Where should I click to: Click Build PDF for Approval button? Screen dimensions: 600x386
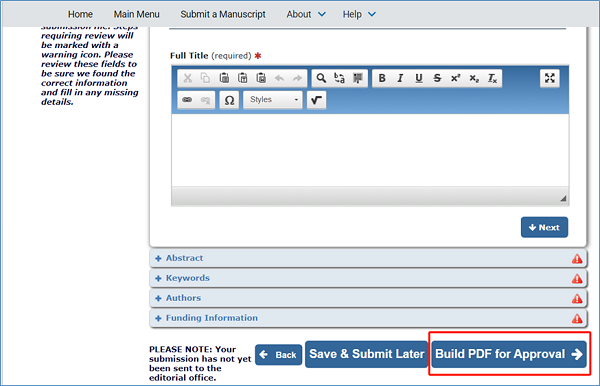coord(509,354)
